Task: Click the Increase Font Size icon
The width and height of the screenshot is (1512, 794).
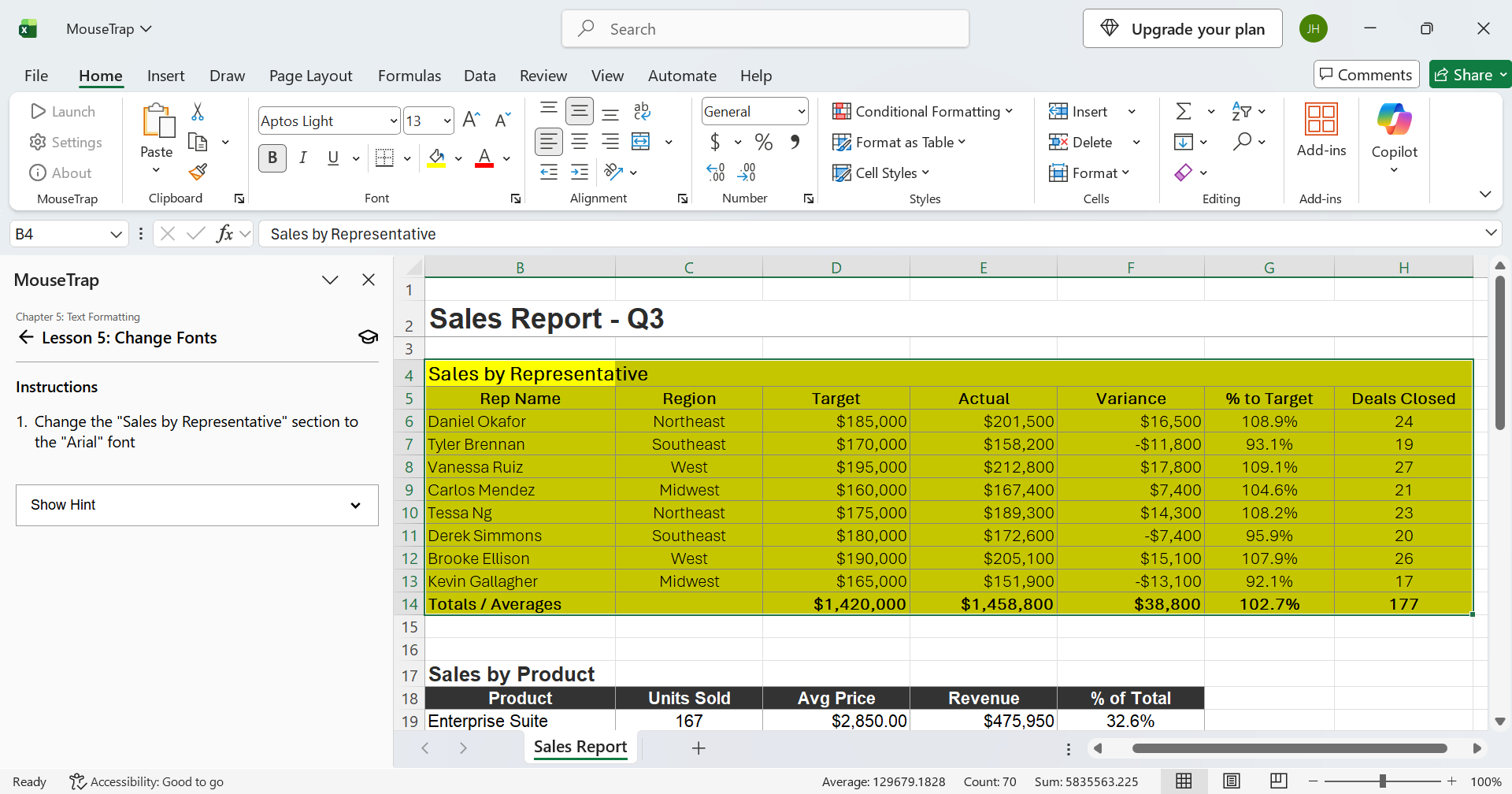Action: 471,120
